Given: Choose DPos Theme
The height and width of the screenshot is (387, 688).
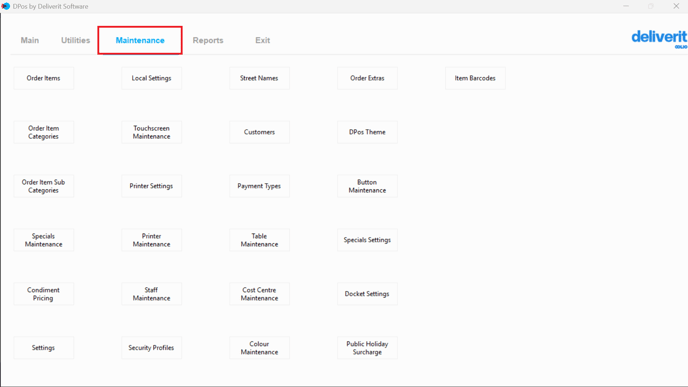Looking at the screenshot, I should point(367,132).
